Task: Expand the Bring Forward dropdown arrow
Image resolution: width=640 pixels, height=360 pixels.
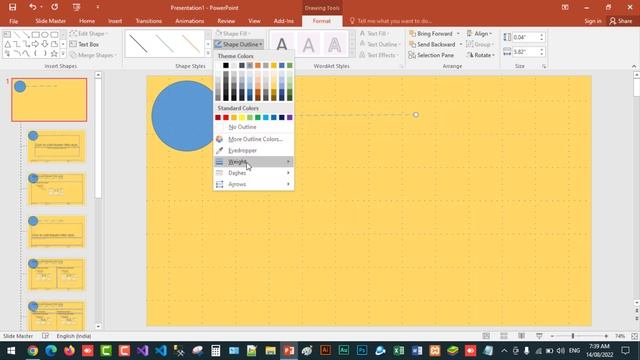Action: (x=458, y=33)
